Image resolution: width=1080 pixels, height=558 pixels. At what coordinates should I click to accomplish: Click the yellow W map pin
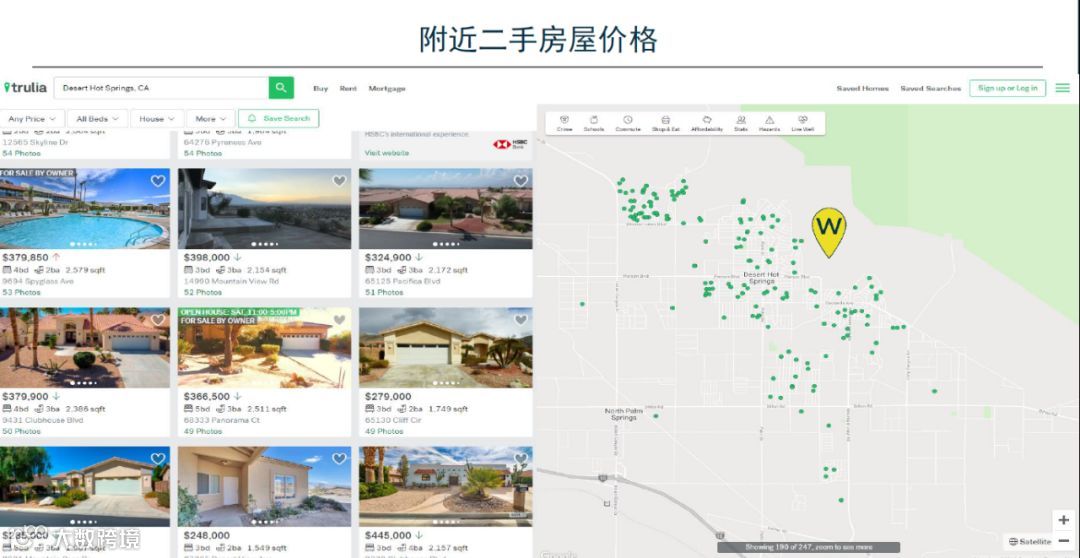click(x=829, y=231)
